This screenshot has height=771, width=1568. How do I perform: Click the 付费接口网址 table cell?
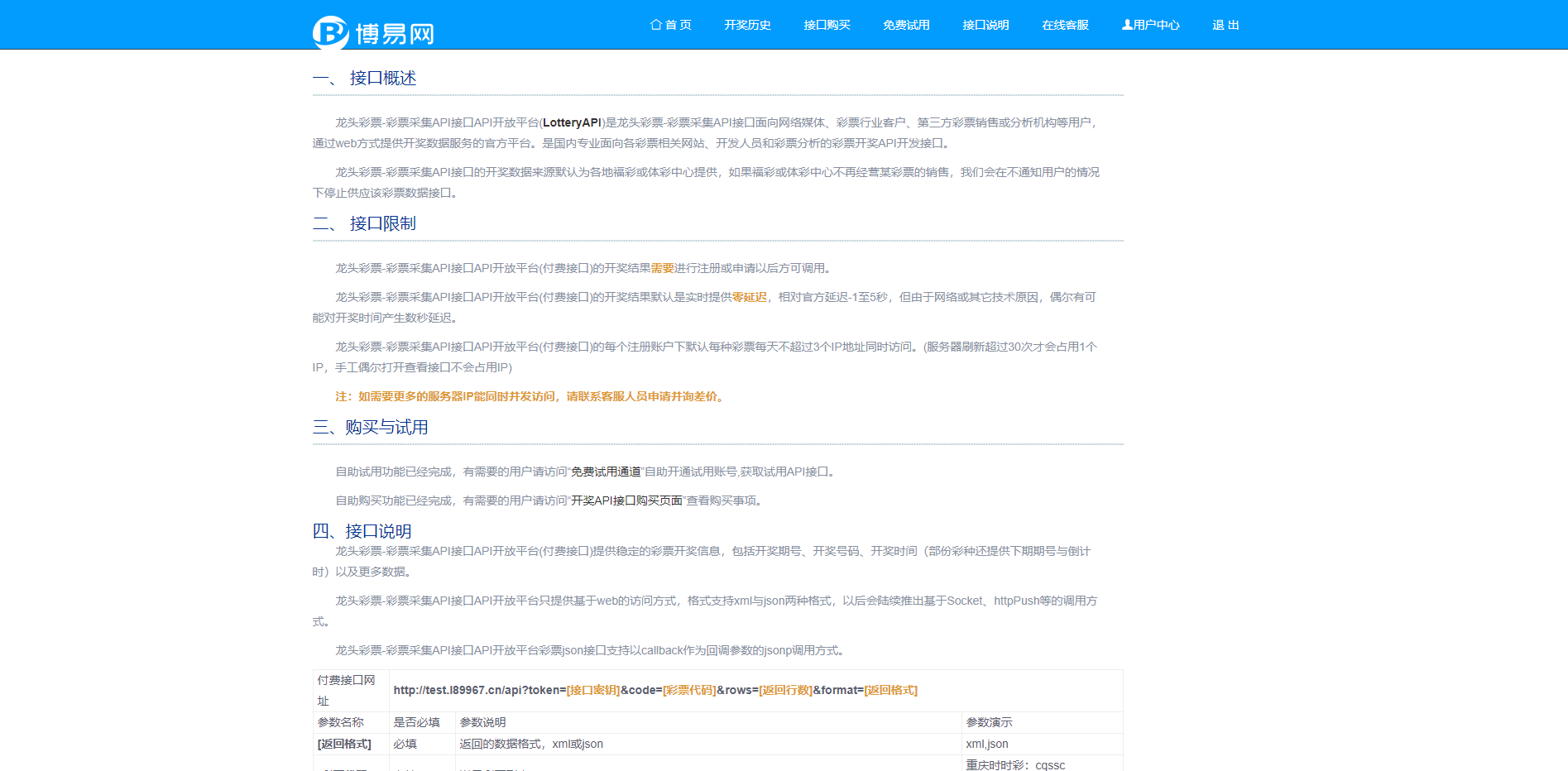point(351,691)
